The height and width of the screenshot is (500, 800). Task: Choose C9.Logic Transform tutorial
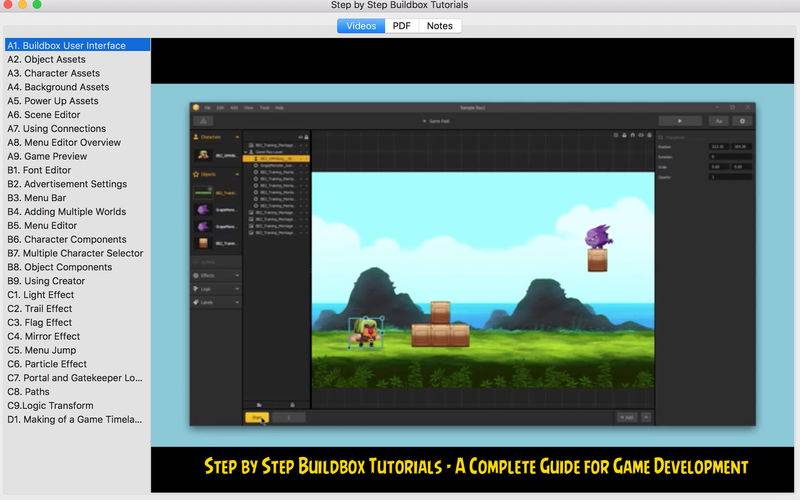click(78, 405)
